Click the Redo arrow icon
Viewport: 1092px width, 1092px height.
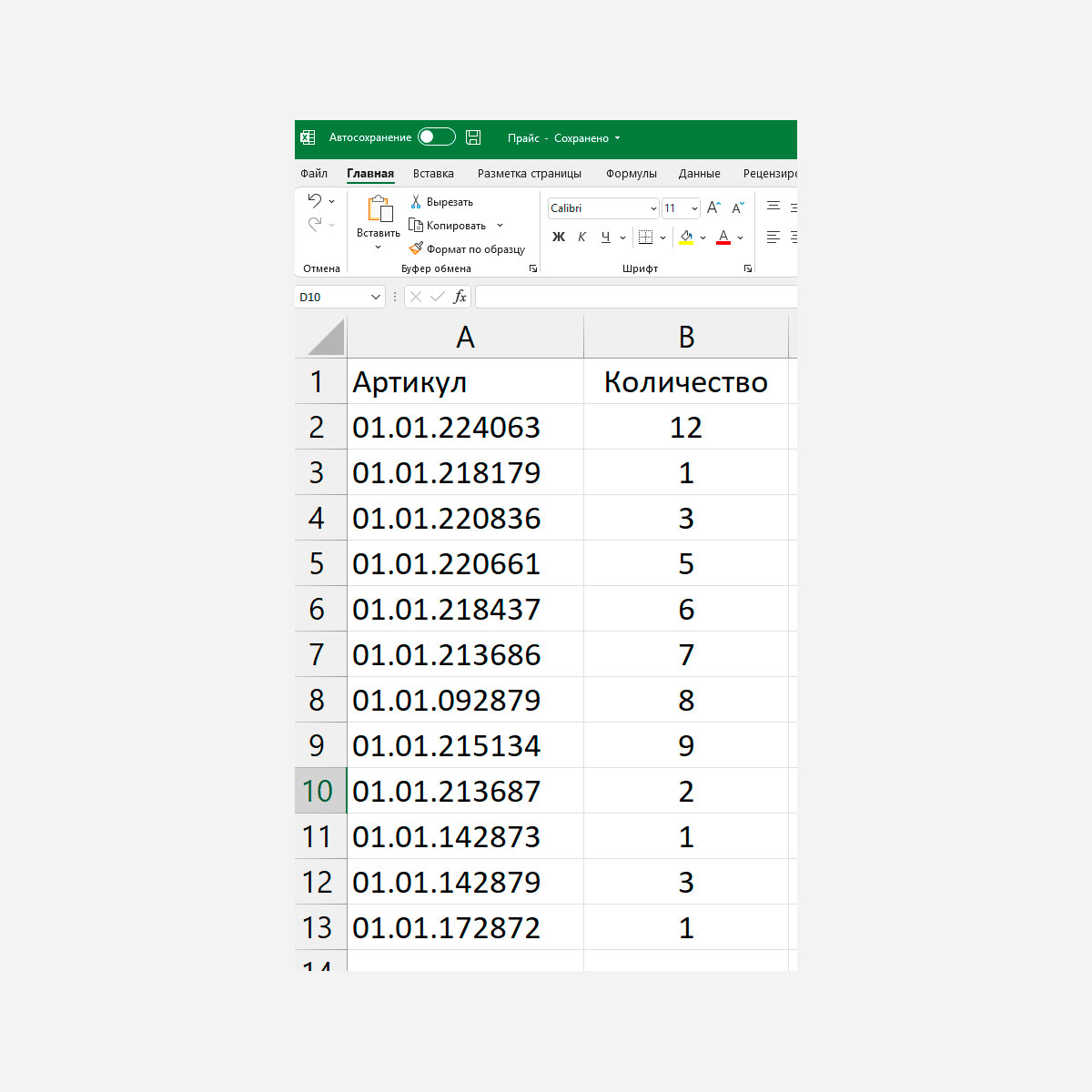coord(315,224)
